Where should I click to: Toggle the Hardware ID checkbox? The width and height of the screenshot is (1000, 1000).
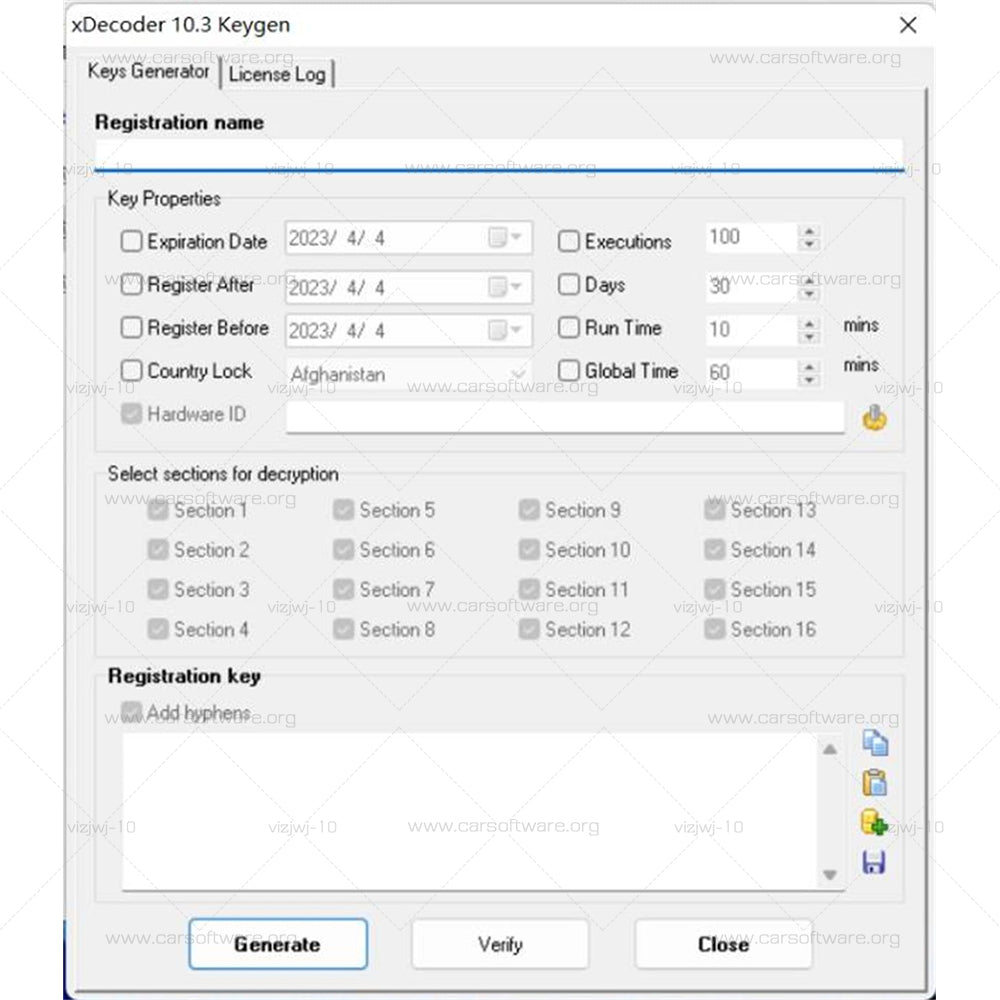coord(131,413)
